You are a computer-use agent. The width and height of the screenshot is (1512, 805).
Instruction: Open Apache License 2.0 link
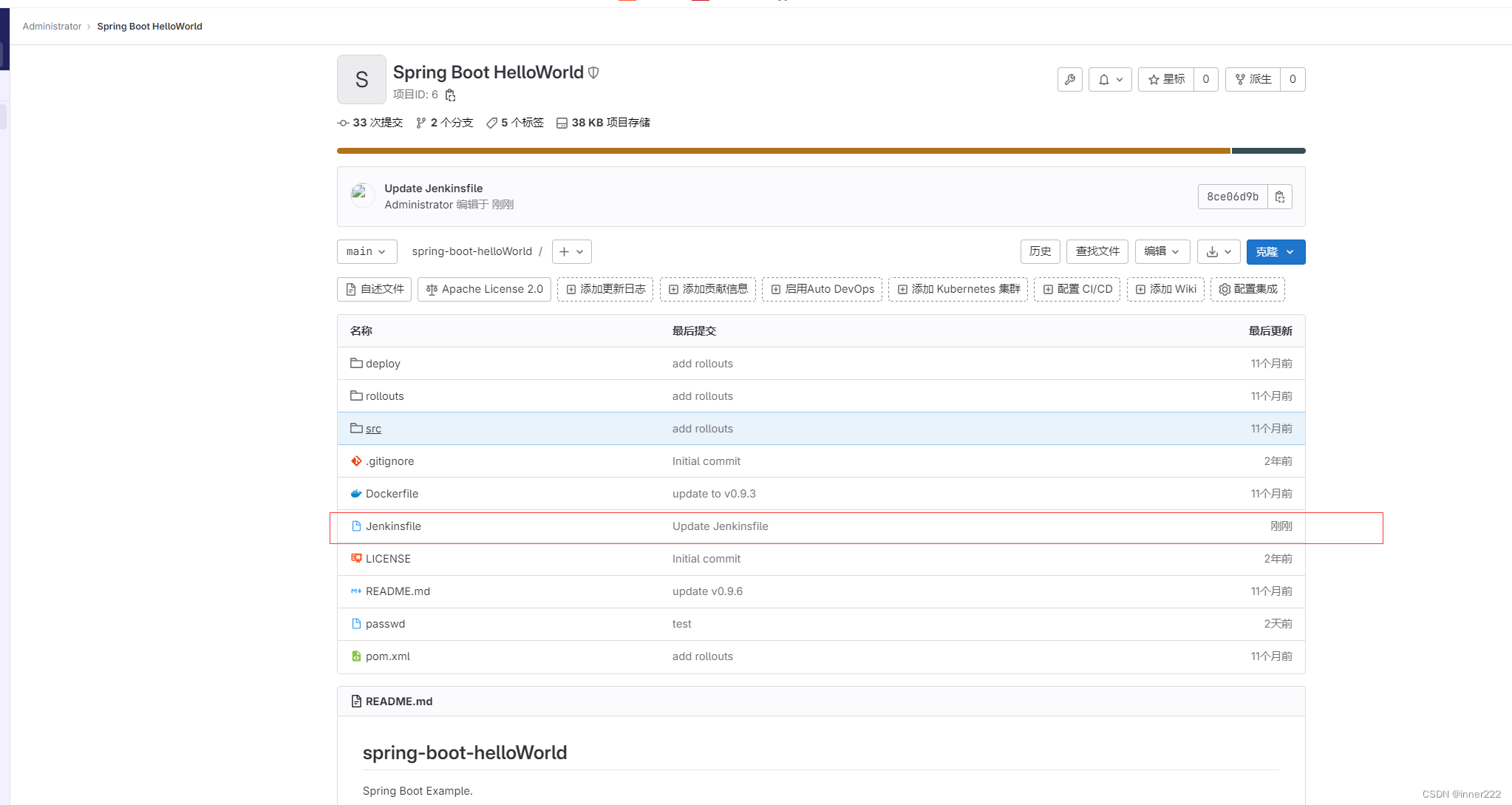tap(484, 289)
